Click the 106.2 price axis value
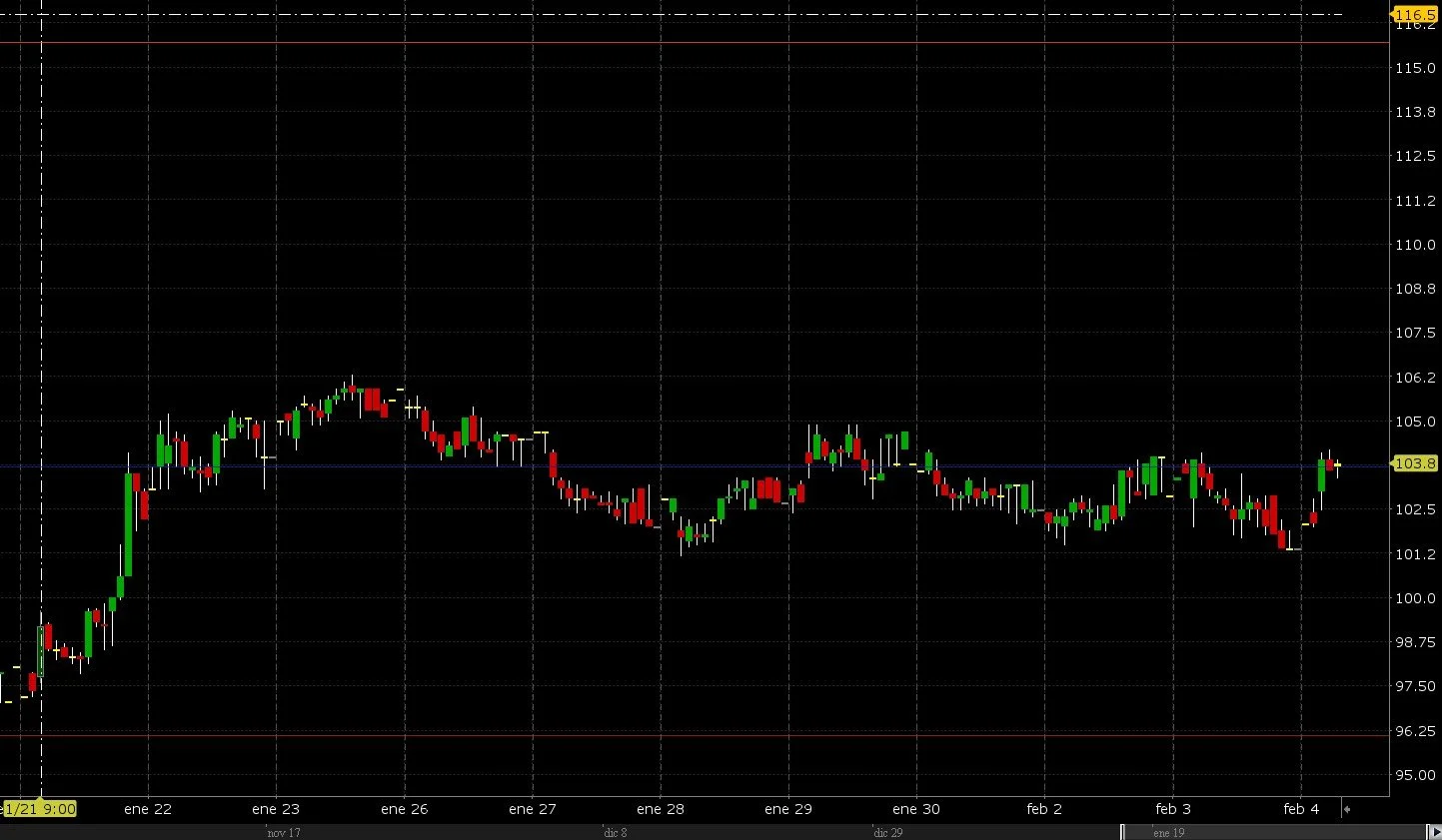 pyautogui.click(x=1415, y=378)
